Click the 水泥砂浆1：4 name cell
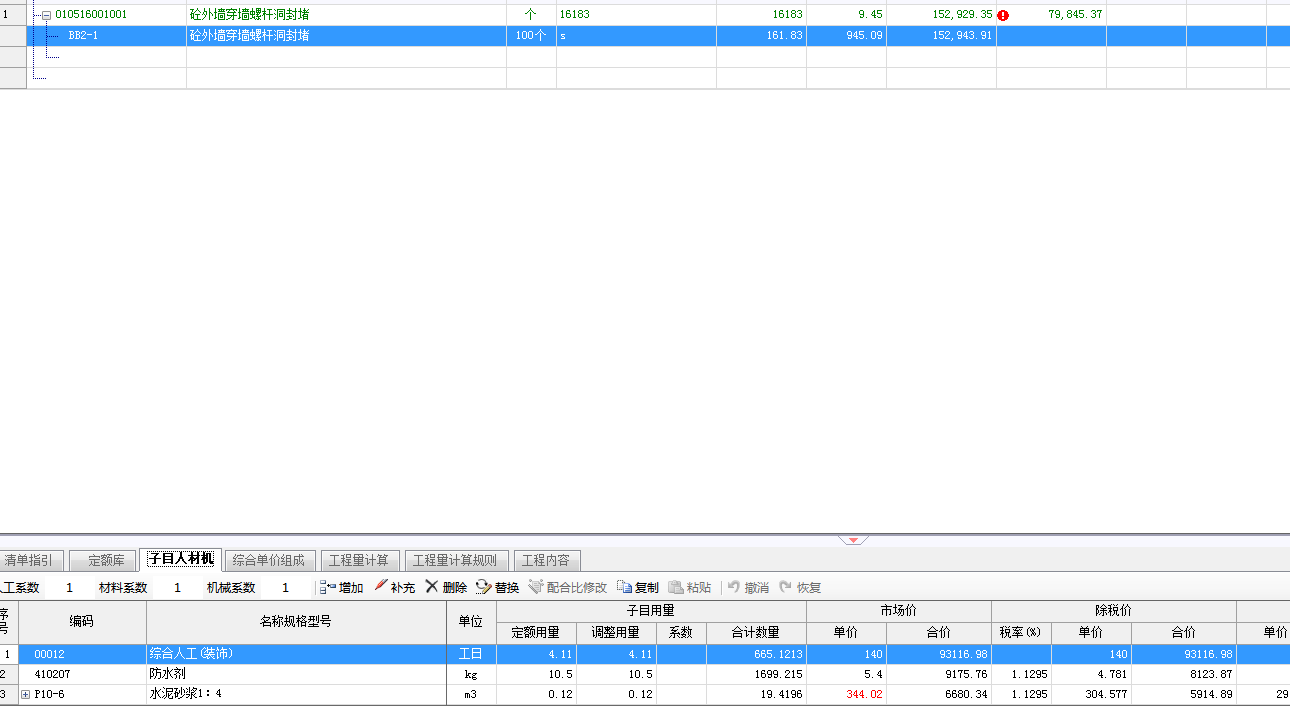The image size is (1290, 724). coord(296,694)
